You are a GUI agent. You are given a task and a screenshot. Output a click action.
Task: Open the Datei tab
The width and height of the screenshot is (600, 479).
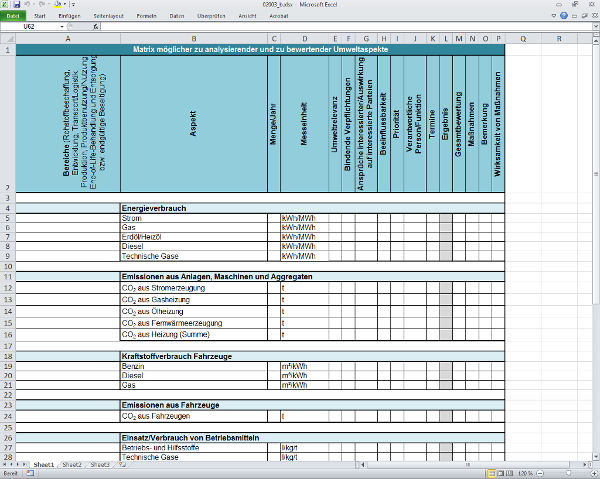(x=15, y=17)
